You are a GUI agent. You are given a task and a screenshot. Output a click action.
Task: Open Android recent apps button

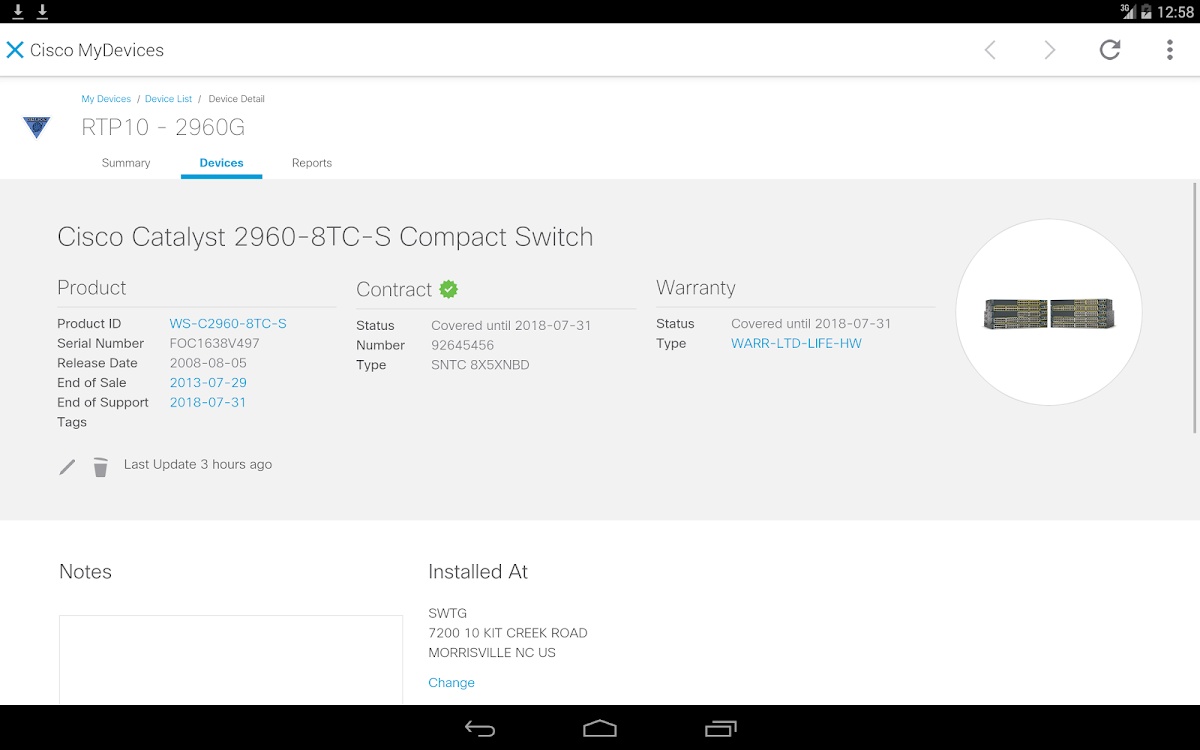pyautogui.click(x=720, y=728)
